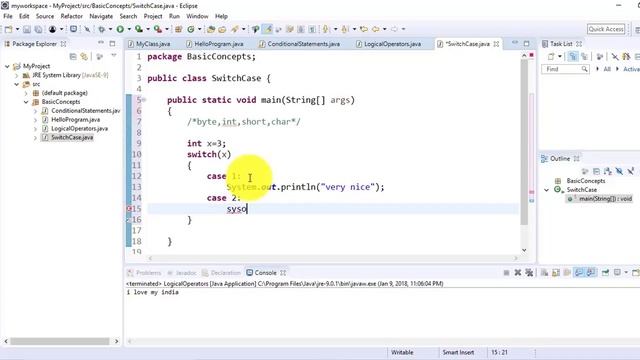Click the All filter link in Task List

607,69
